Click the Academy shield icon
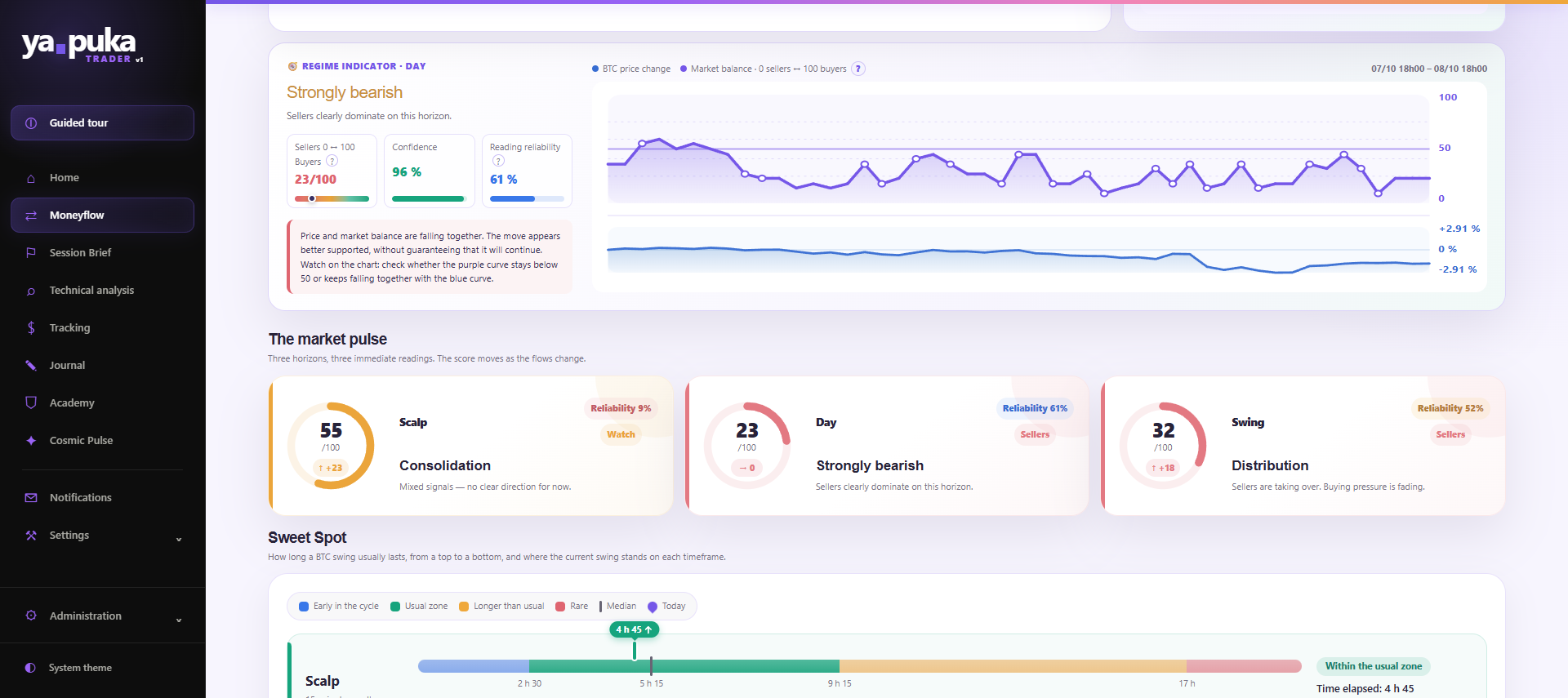The height and width of the screenshot is (698, 1568). [x=31, y=403]
